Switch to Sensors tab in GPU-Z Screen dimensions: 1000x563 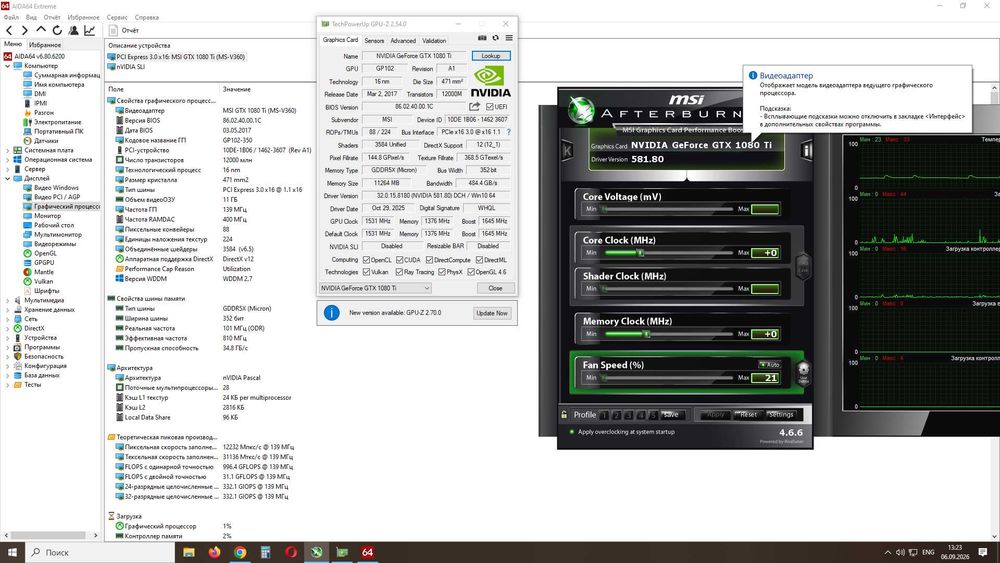coord(374,40)
